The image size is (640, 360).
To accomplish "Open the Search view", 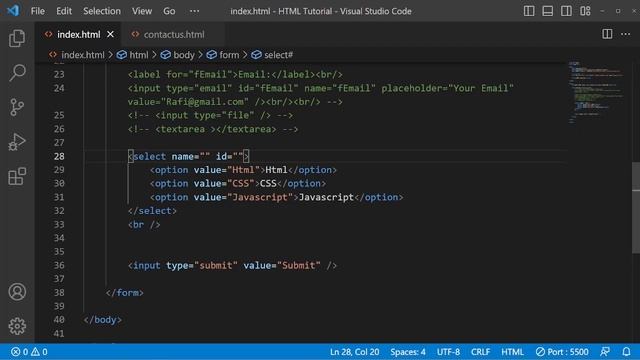I will click(x=17, y=73).
